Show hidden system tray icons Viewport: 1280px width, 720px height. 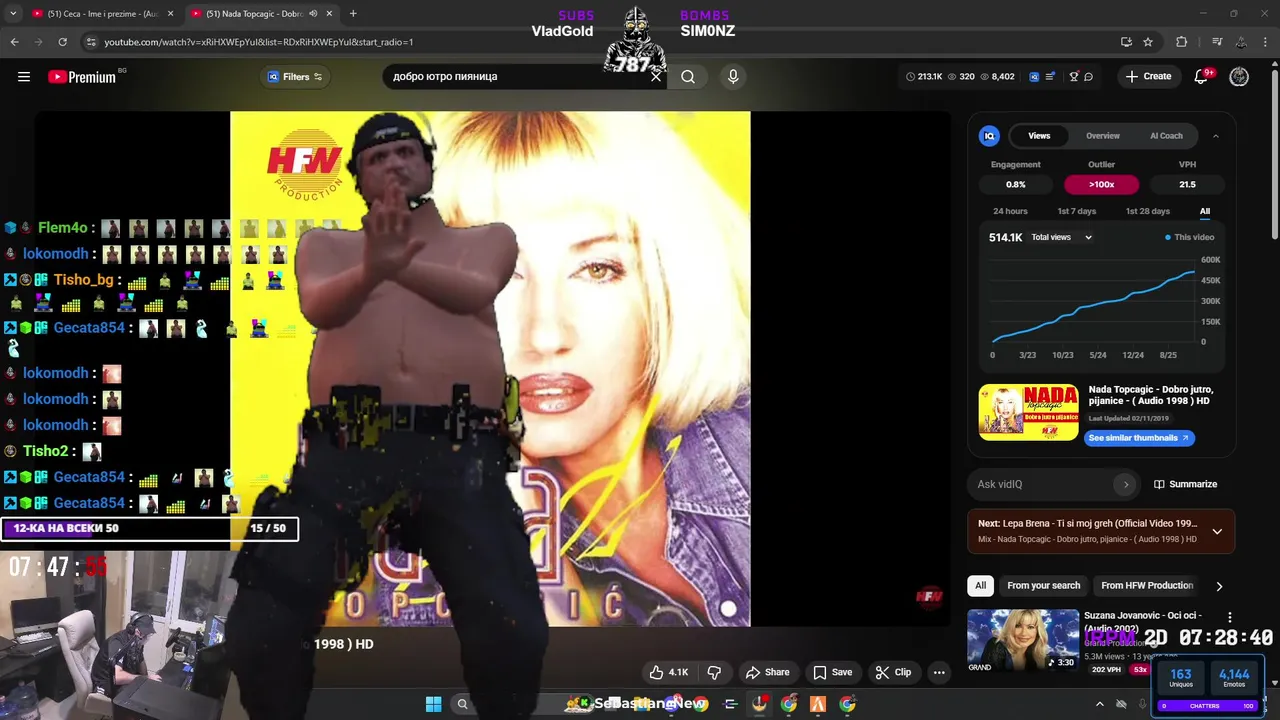pos(1099,704)
